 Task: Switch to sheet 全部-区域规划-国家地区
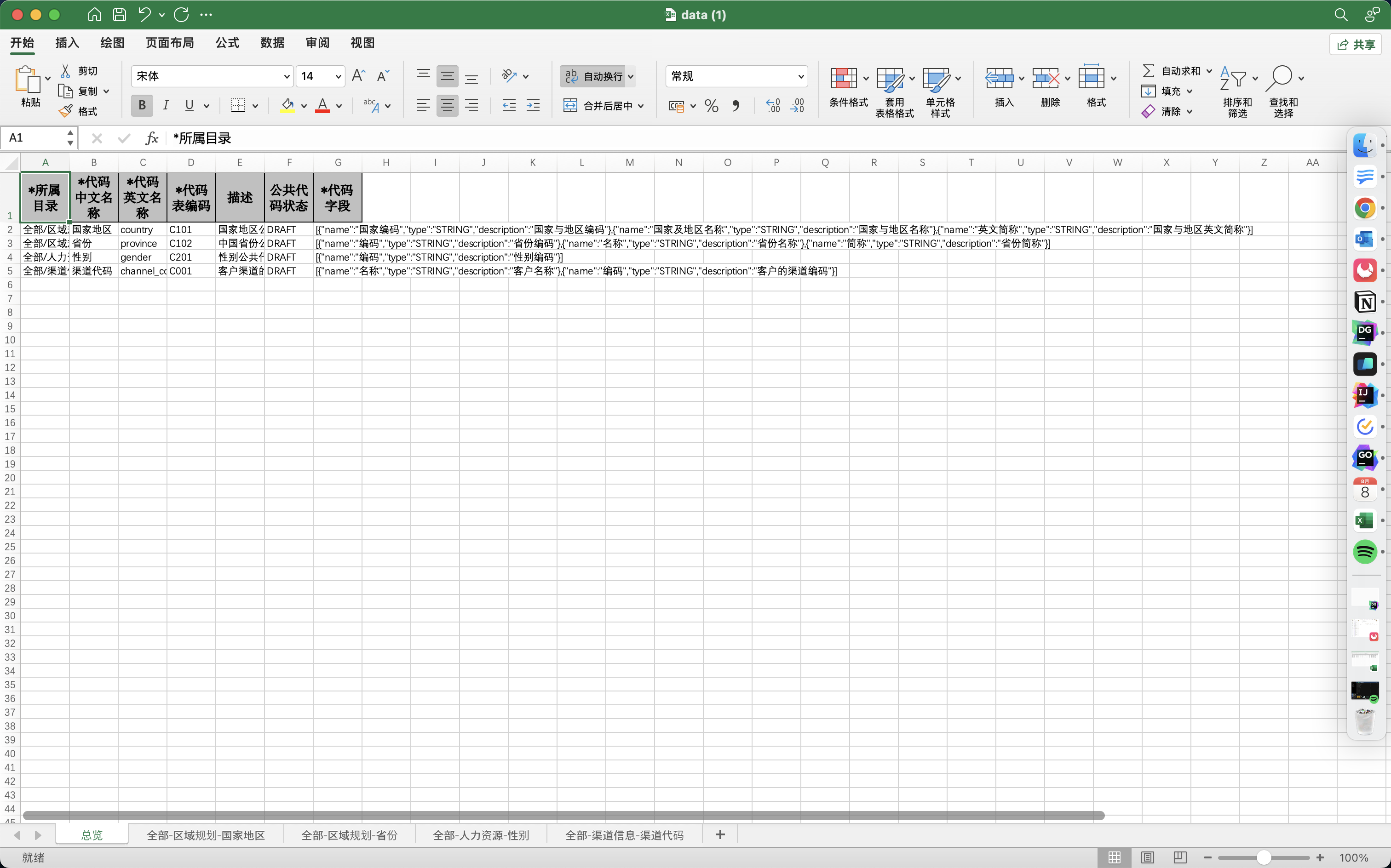[206, 835]
